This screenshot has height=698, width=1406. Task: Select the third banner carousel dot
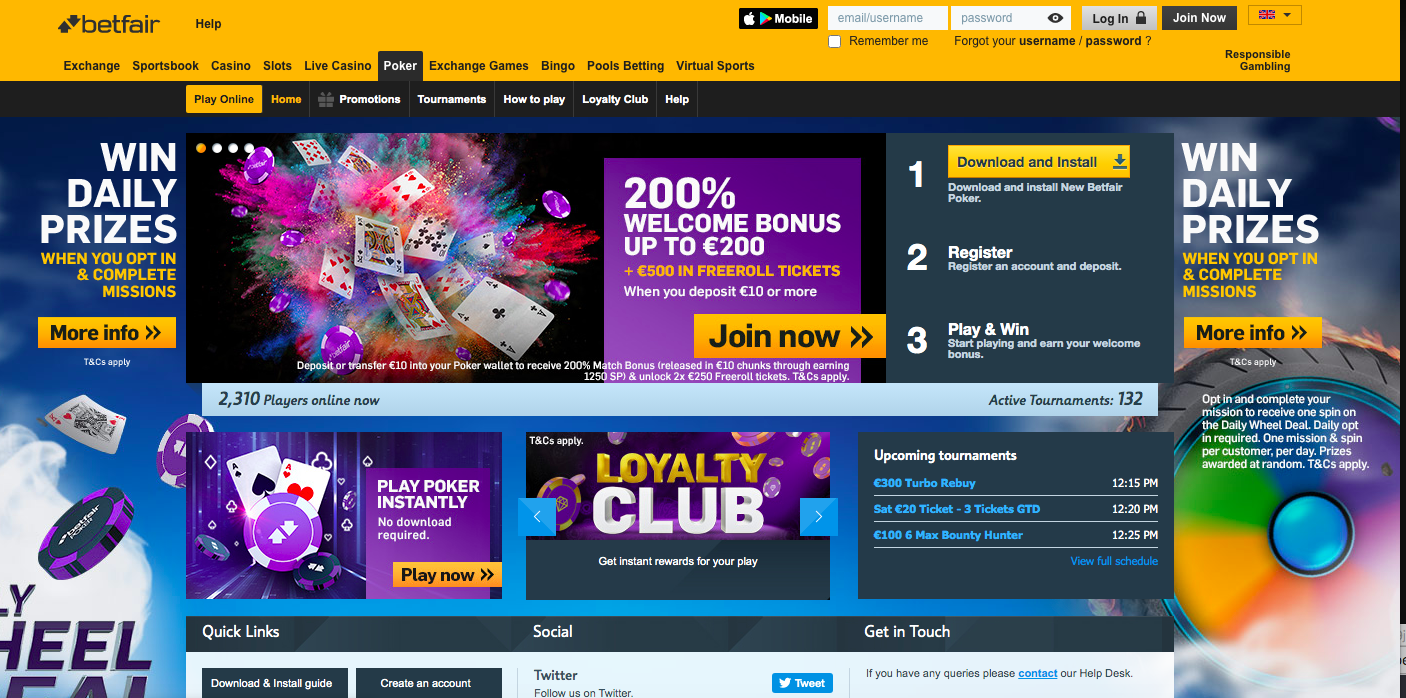[233, 148]
